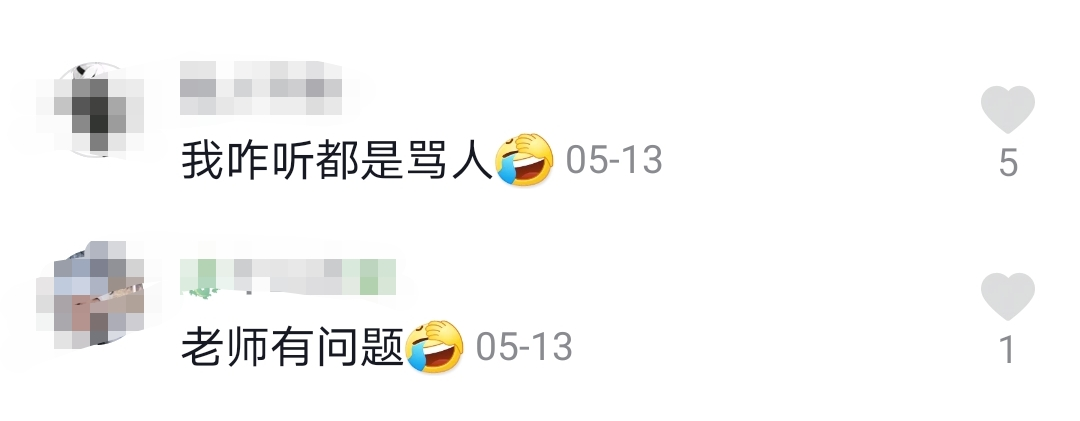Tap the like count 5
The width and height of the screenshot is (1080, 421).
click(1008, 163)
